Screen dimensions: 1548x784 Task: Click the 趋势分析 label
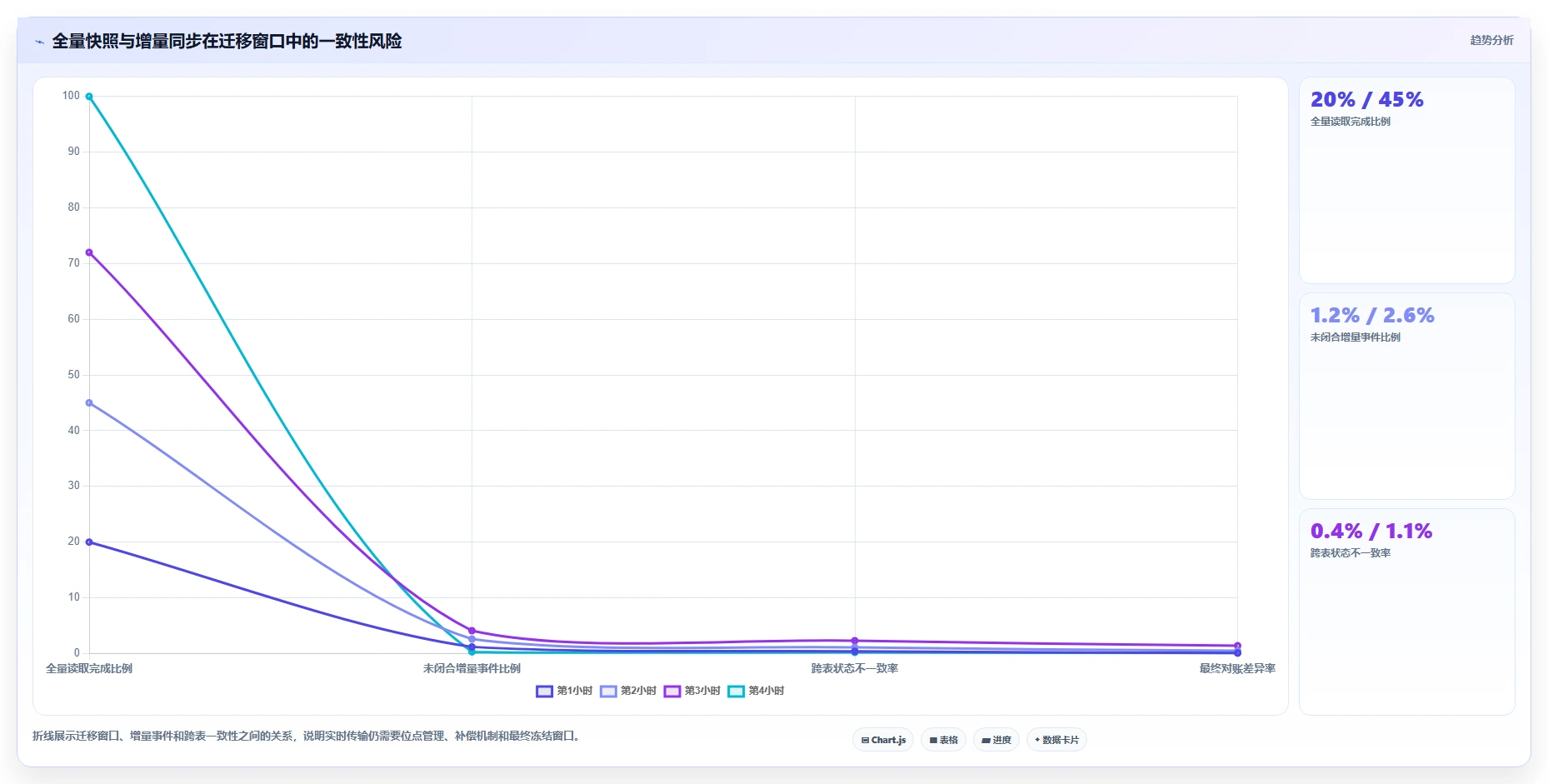click(1491, 40)
